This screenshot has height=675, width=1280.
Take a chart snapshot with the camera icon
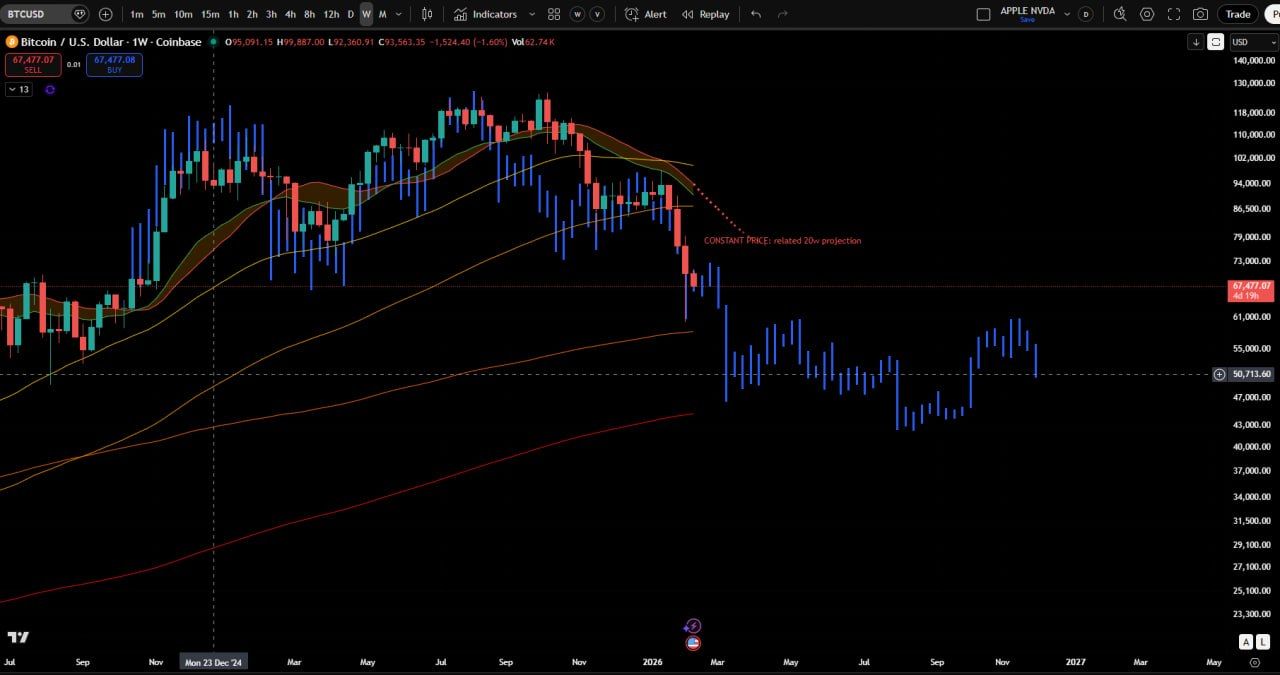(1200, 14)
